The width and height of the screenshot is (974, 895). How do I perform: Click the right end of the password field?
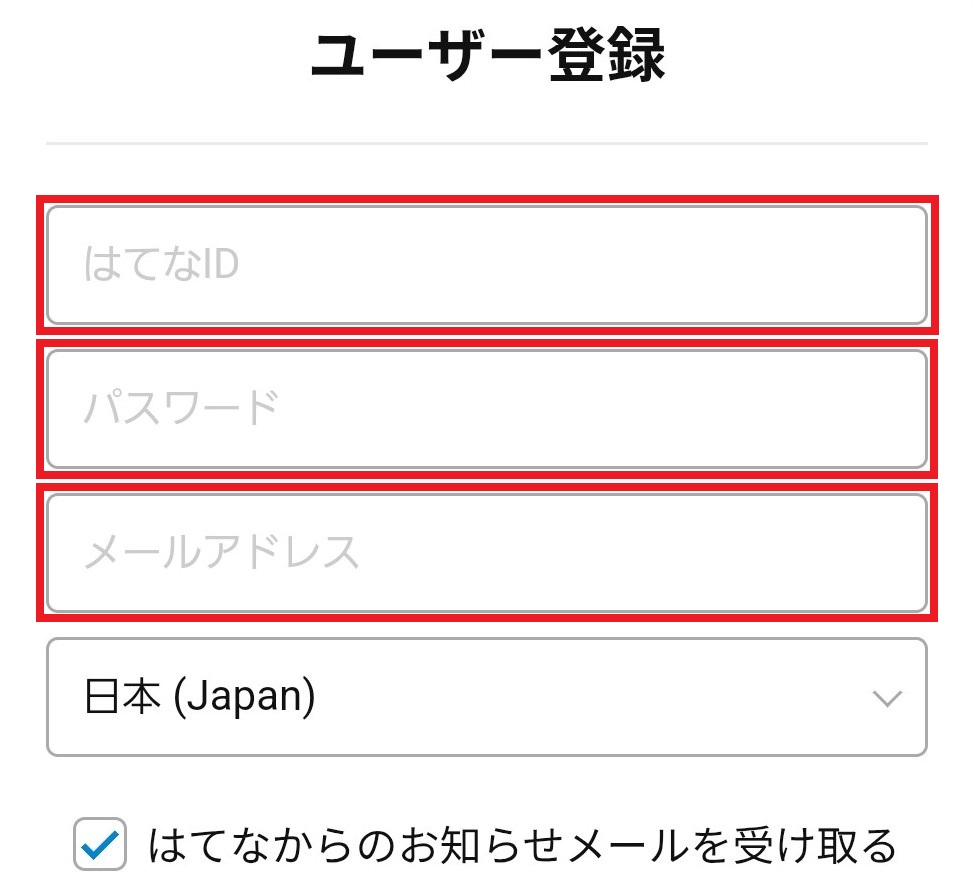(x=880, y=410)
